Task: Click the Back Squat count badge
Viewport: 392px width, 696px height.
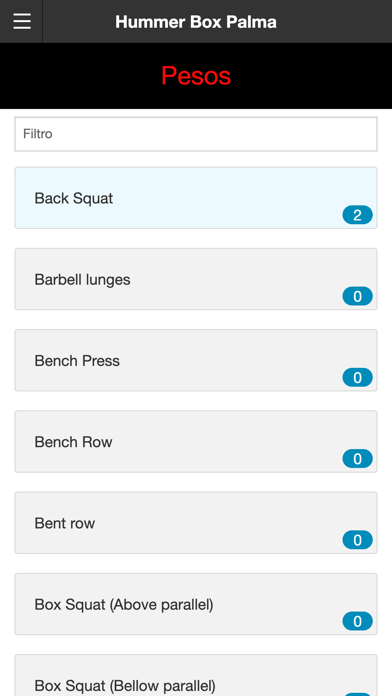Action: point(357,215)
